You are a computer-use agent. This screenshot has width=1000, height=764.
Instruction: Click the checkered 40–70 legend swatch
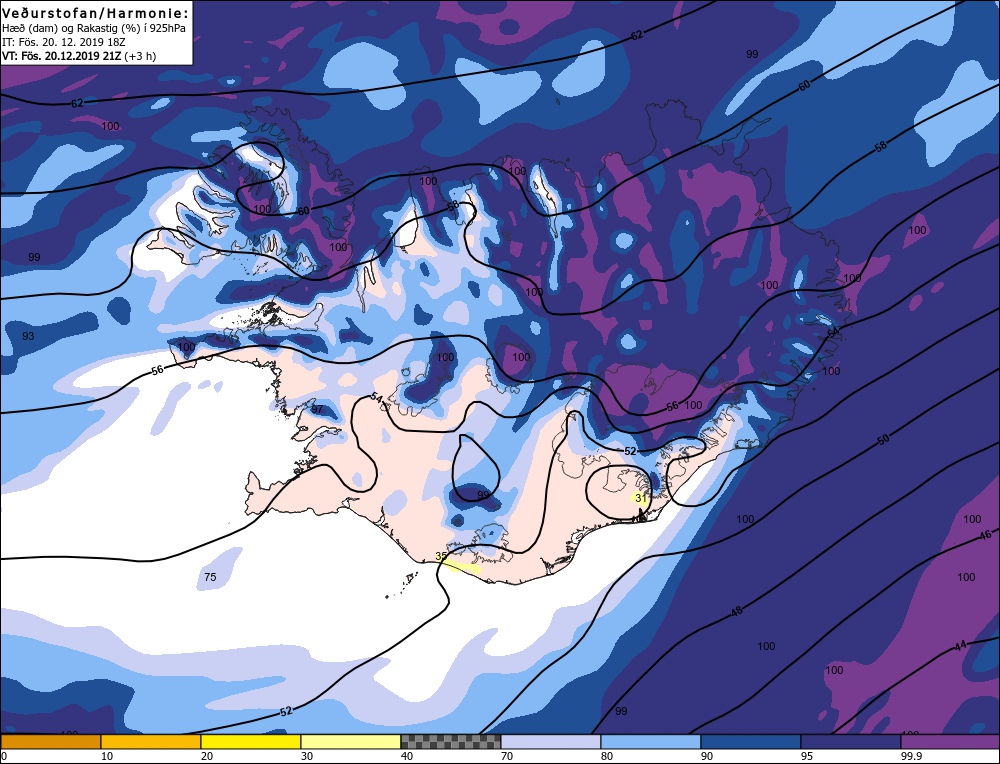coord(451,741)
